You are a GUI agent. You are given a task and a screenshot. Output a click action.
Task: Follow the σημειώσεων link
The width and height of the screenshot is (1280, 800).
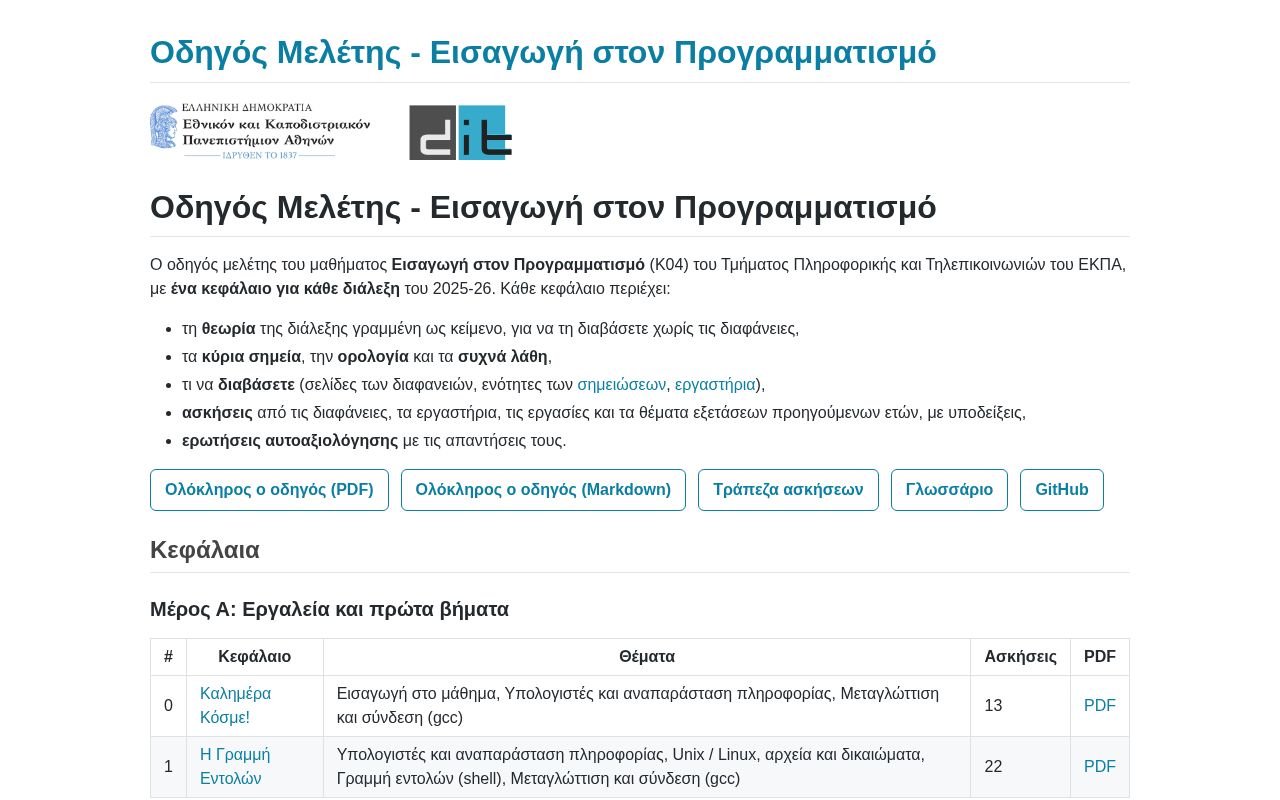coord(621,384)
